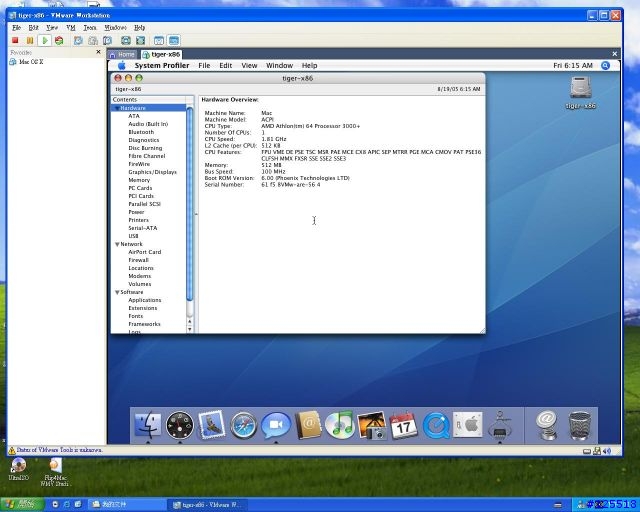Select USB in the Hardware list
Viewport: 640px width, 512px height.
[133, 236]
